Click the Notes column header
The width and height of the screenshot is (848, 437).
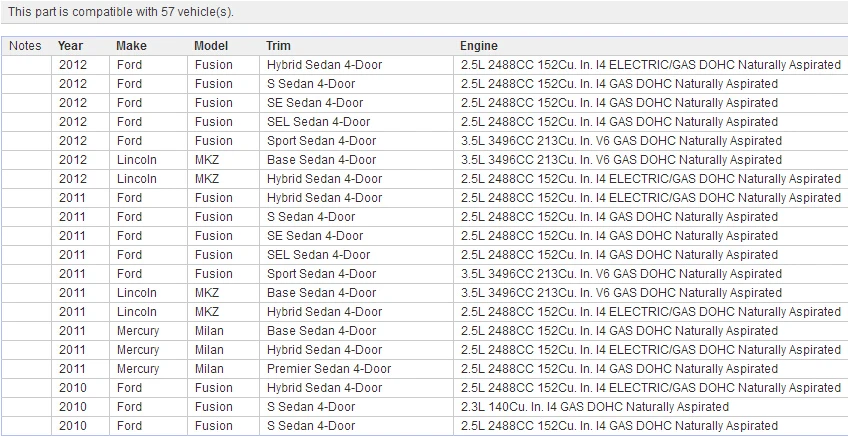(x=25, y=46)
